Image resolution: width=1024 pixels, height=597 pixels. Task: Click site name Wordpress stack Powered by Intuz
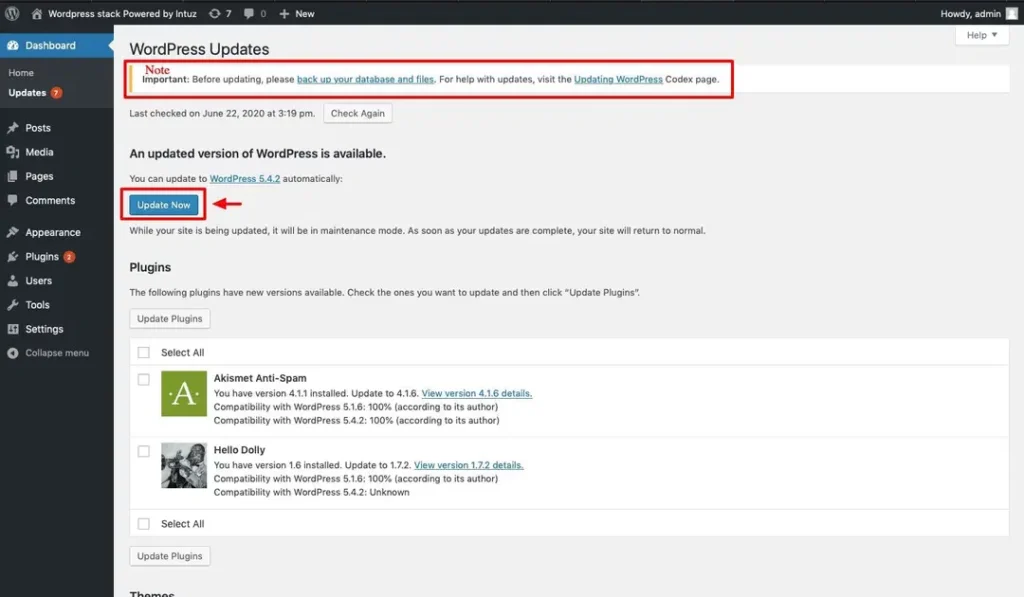tap(122, 13)
